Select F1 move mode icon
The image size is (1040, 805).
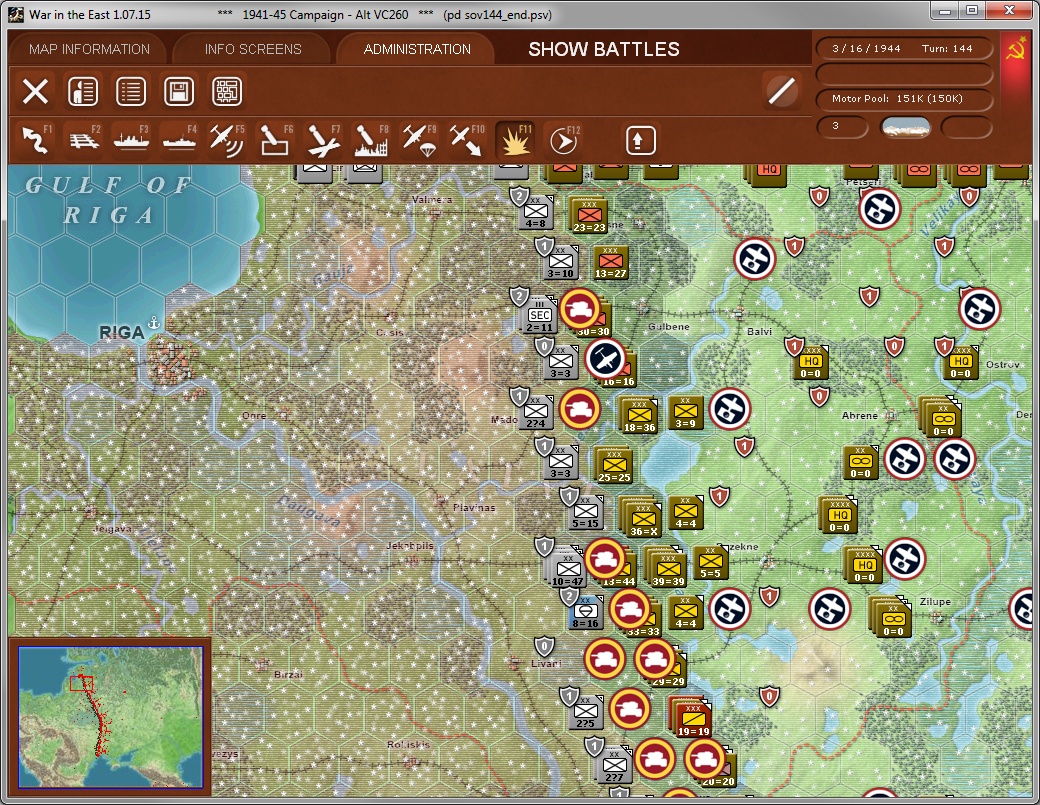[x=36, y=141]
